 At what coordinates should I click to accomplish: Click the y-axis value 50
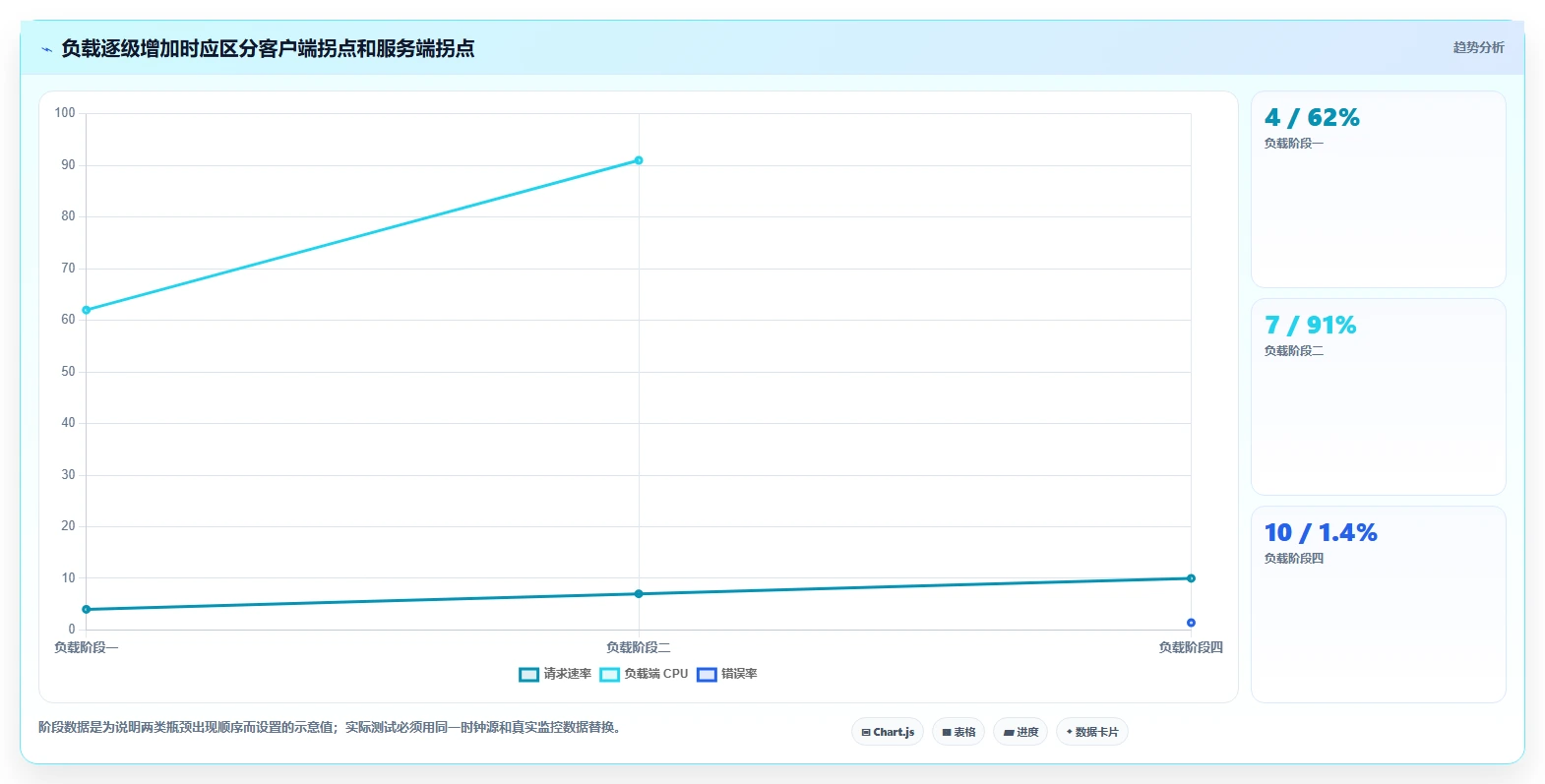68,372
